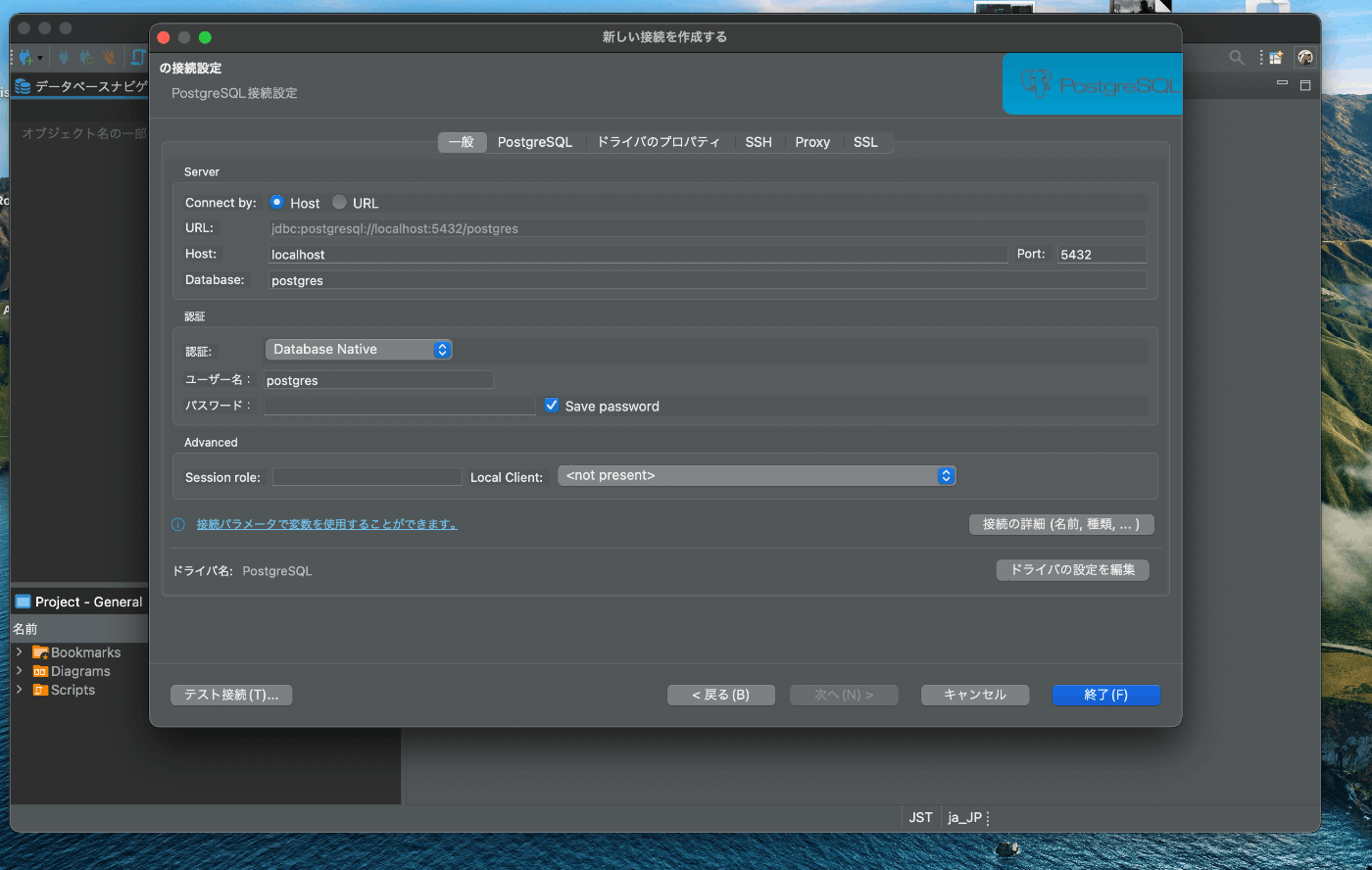
Task: Click the Database Navigator stack icon
Action: (23, 86)
